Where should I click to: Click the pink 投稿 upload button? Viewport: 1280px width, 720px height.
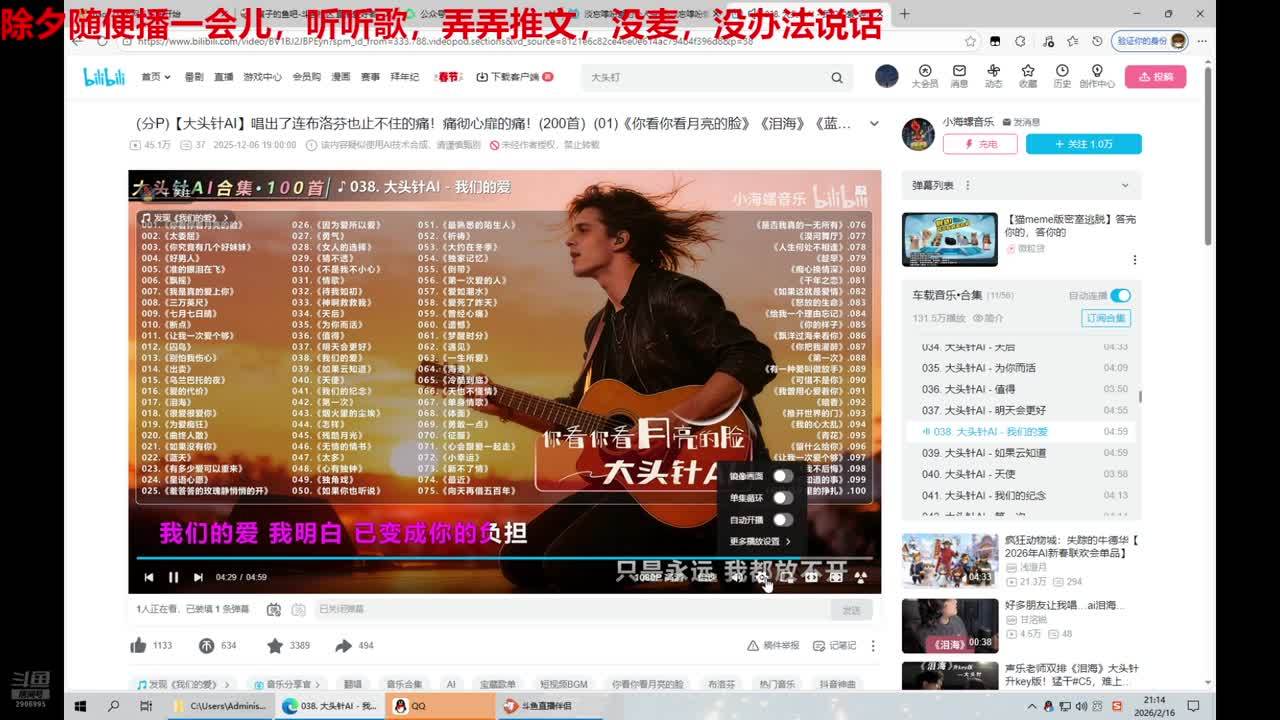(1155, 77)
